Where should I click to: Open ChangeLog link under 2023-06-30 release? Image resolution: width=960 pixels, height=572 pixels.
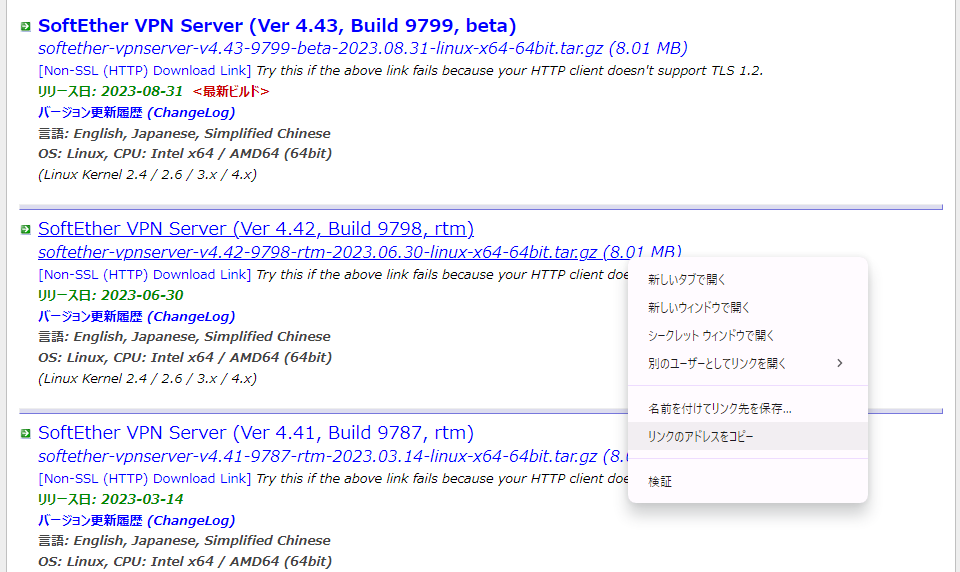137,317
